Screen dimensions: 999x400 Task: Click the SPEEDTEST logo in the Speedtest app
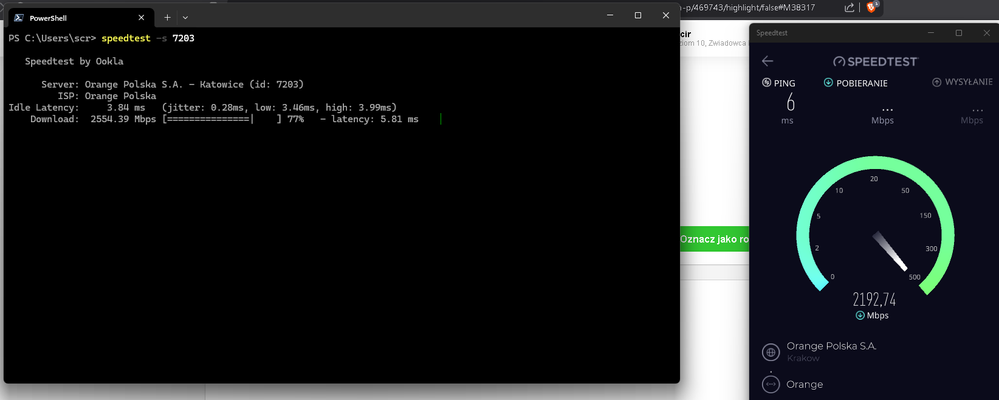tap(875, 61)
